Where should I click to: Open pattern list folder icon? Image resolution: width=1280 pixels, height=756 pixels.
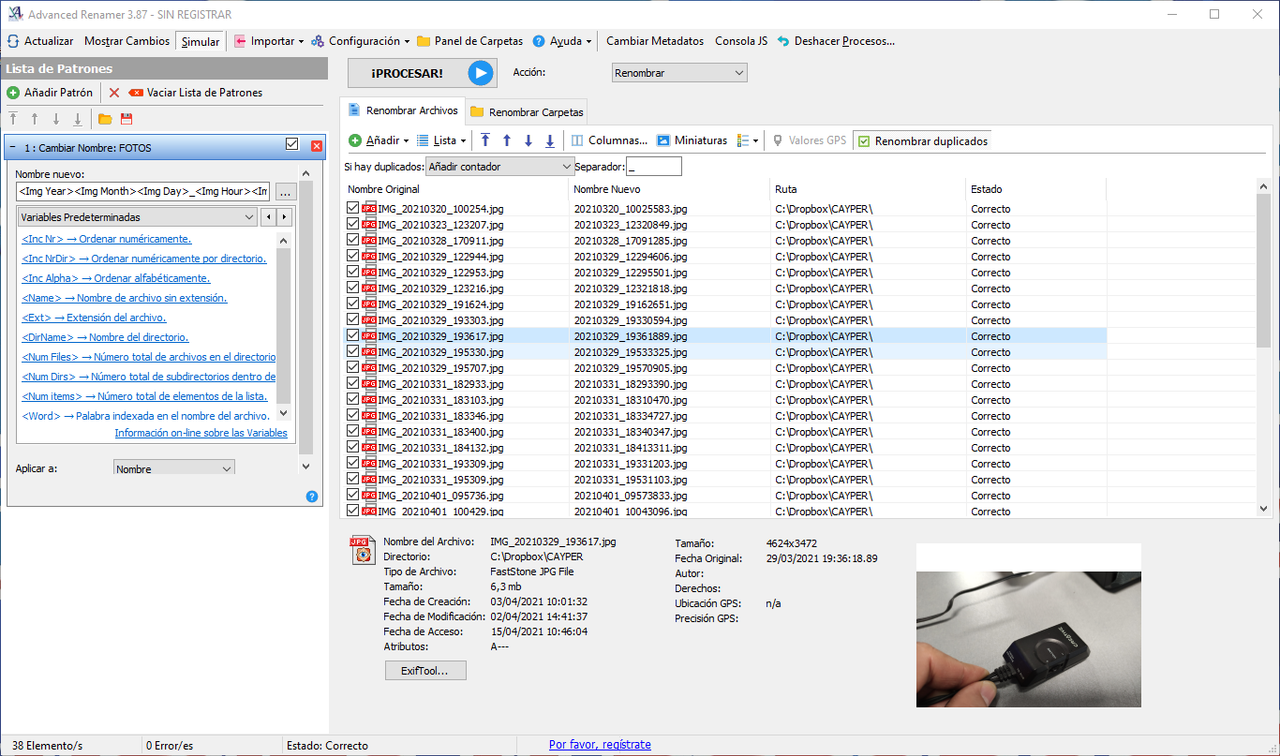tap(105, 119)
